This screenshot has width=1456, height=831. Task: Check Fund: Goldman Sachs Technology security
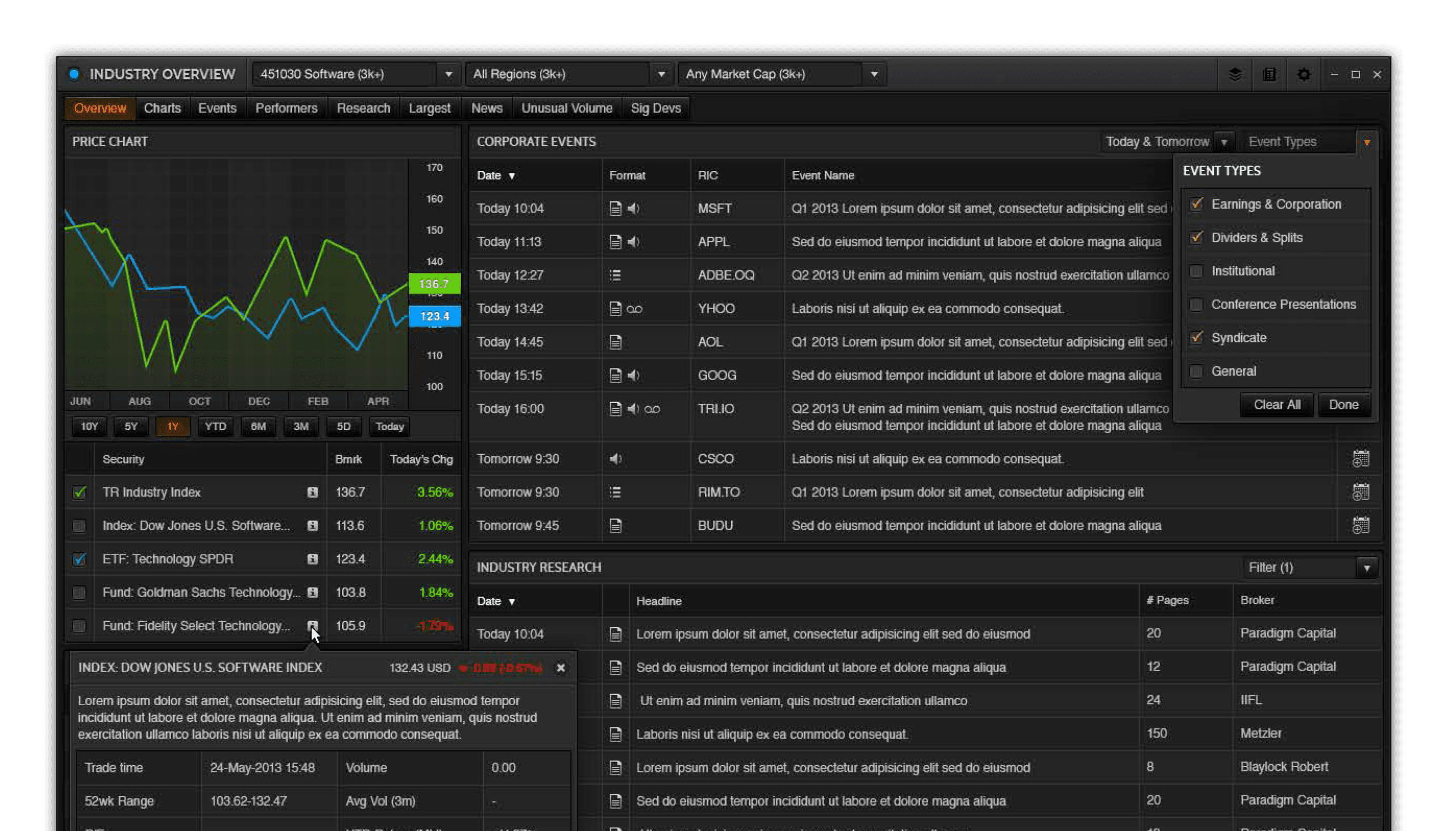tap(79, 593)
